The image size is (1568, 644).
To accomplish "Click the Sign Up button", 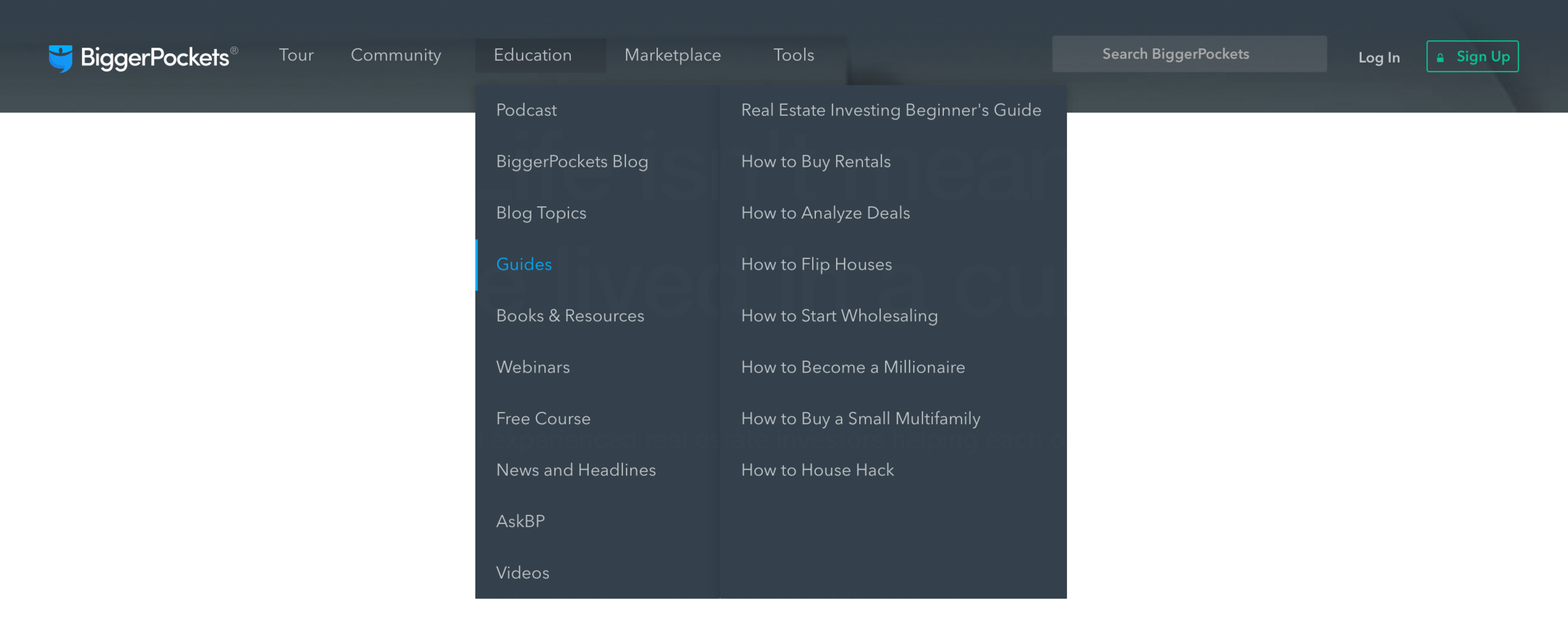I will [1472, 56].
